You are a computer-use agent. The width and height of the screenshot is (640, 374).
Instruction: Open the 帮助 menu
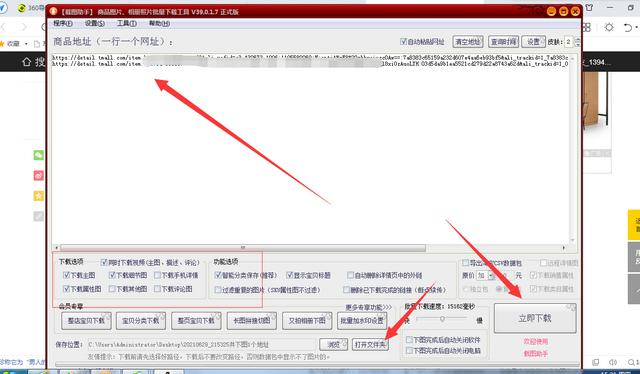point(159,23)
